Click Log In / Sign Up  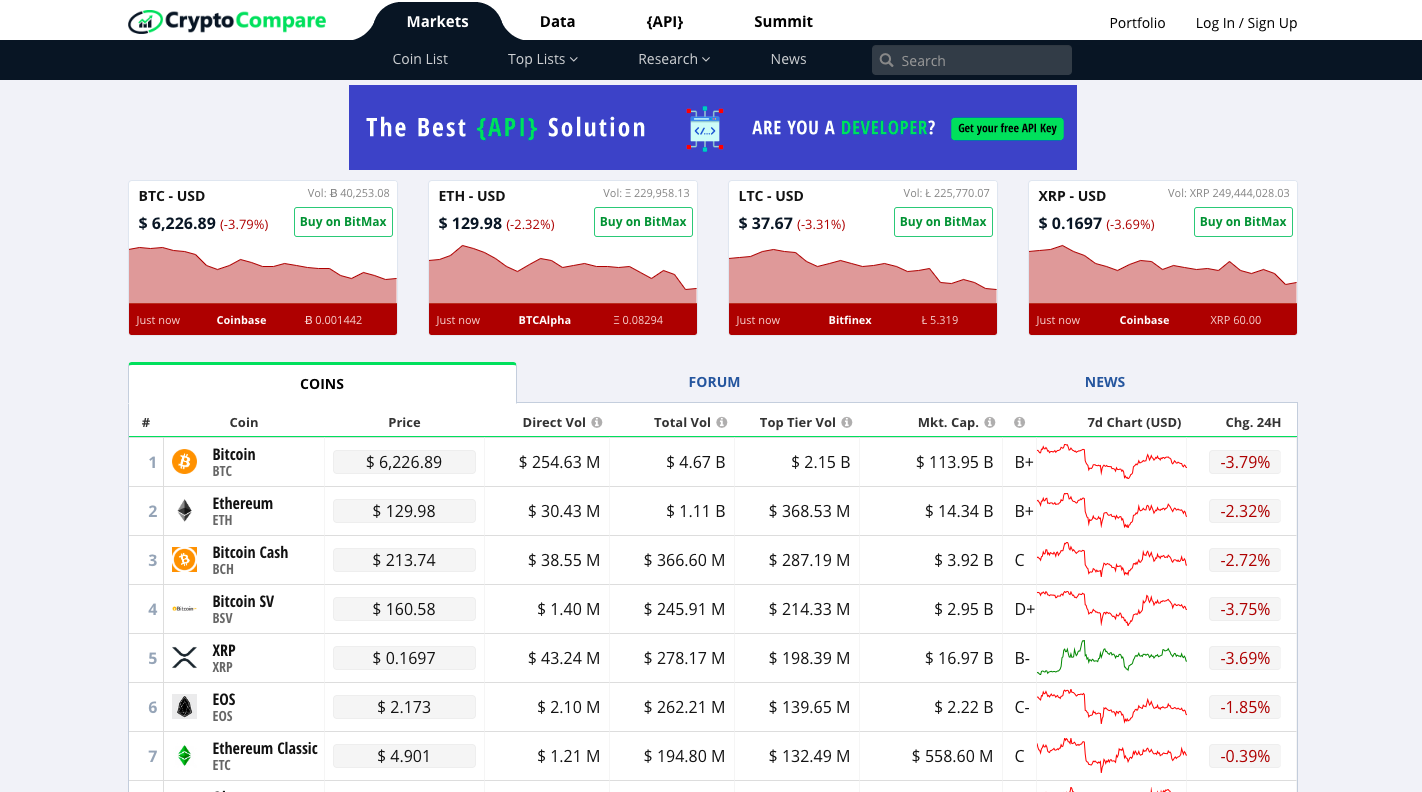[x=1246, y=23]
